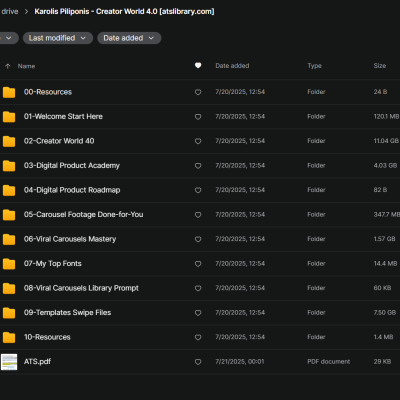Select the 07-My Top Fonts folder name
400x400 pixels.
coord(52,263)
